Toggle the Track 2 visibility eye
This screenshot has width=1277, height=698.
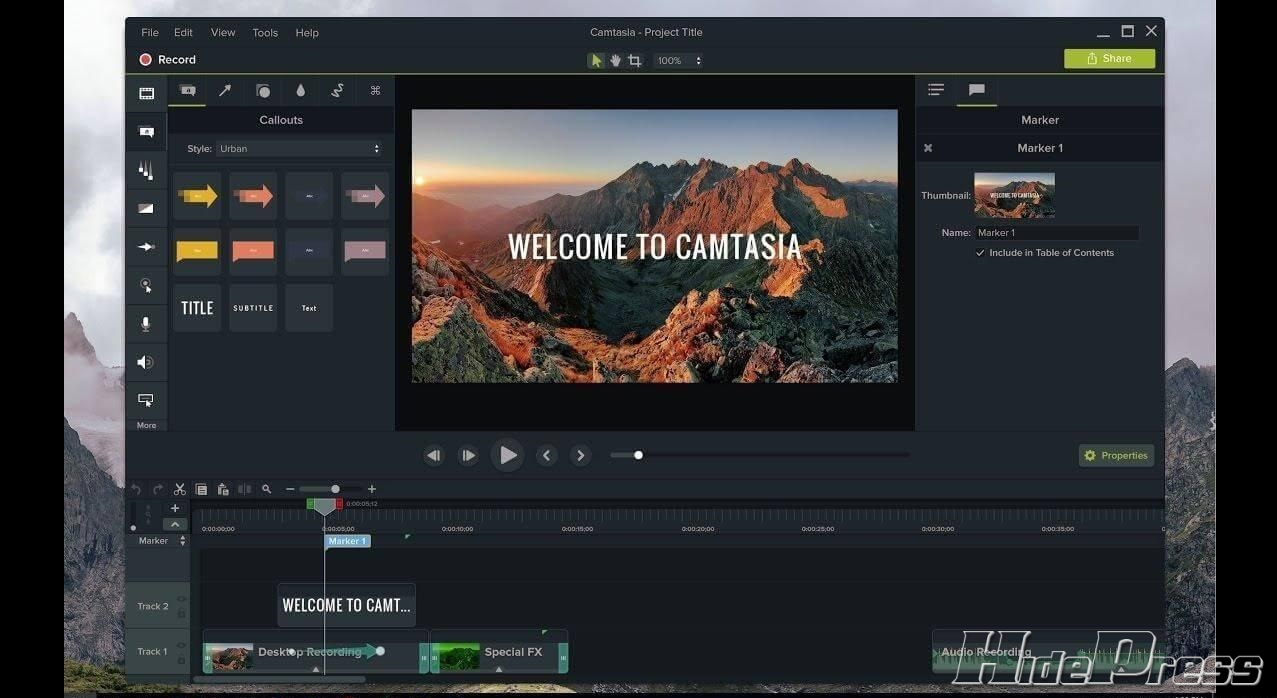click(182, 600)
